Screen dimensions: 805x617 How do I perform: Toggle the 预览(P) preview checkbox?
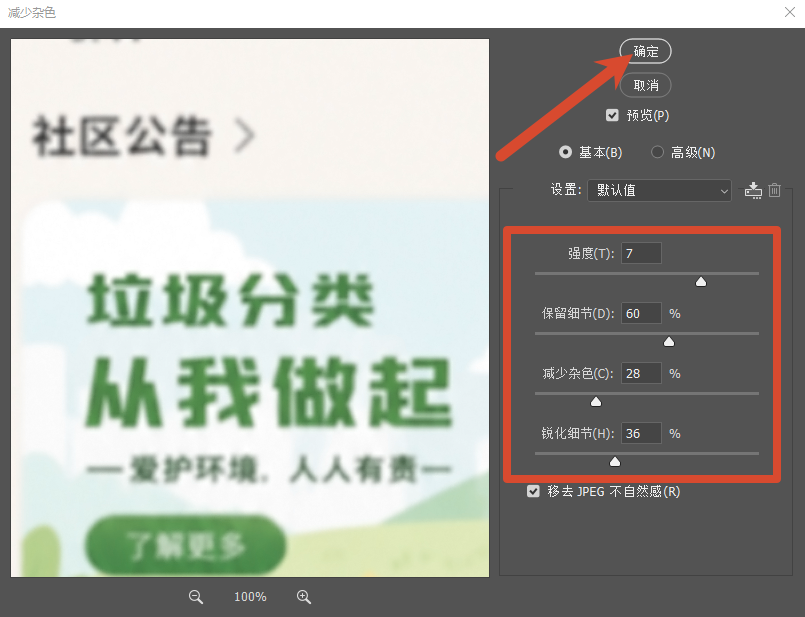[612, 115]
